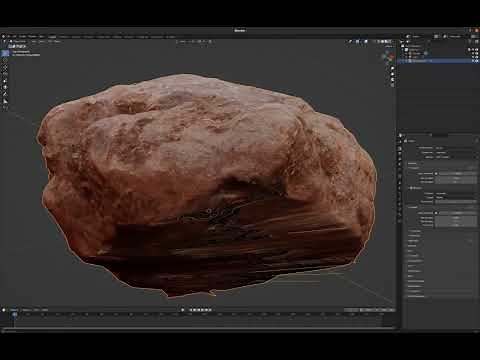
Task: Click the play animation button
Action: click(202, 310)
